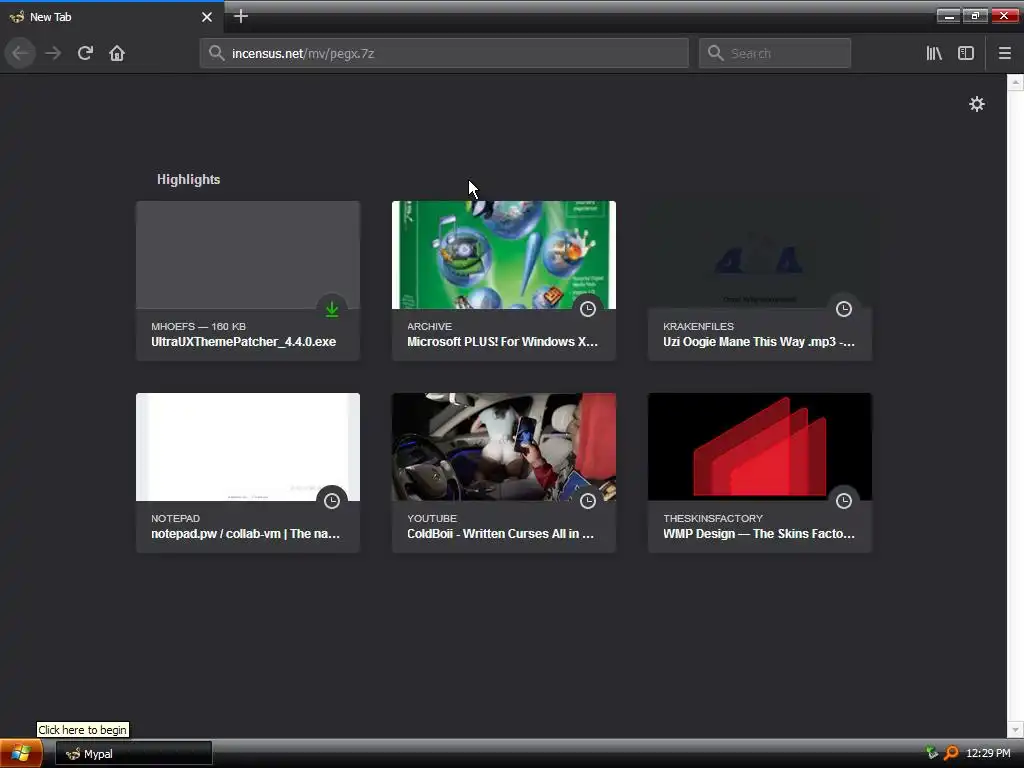Open the YouTube ColdBoii video thumbnail
1024x768 pixels.
click(x=504, y=447)
